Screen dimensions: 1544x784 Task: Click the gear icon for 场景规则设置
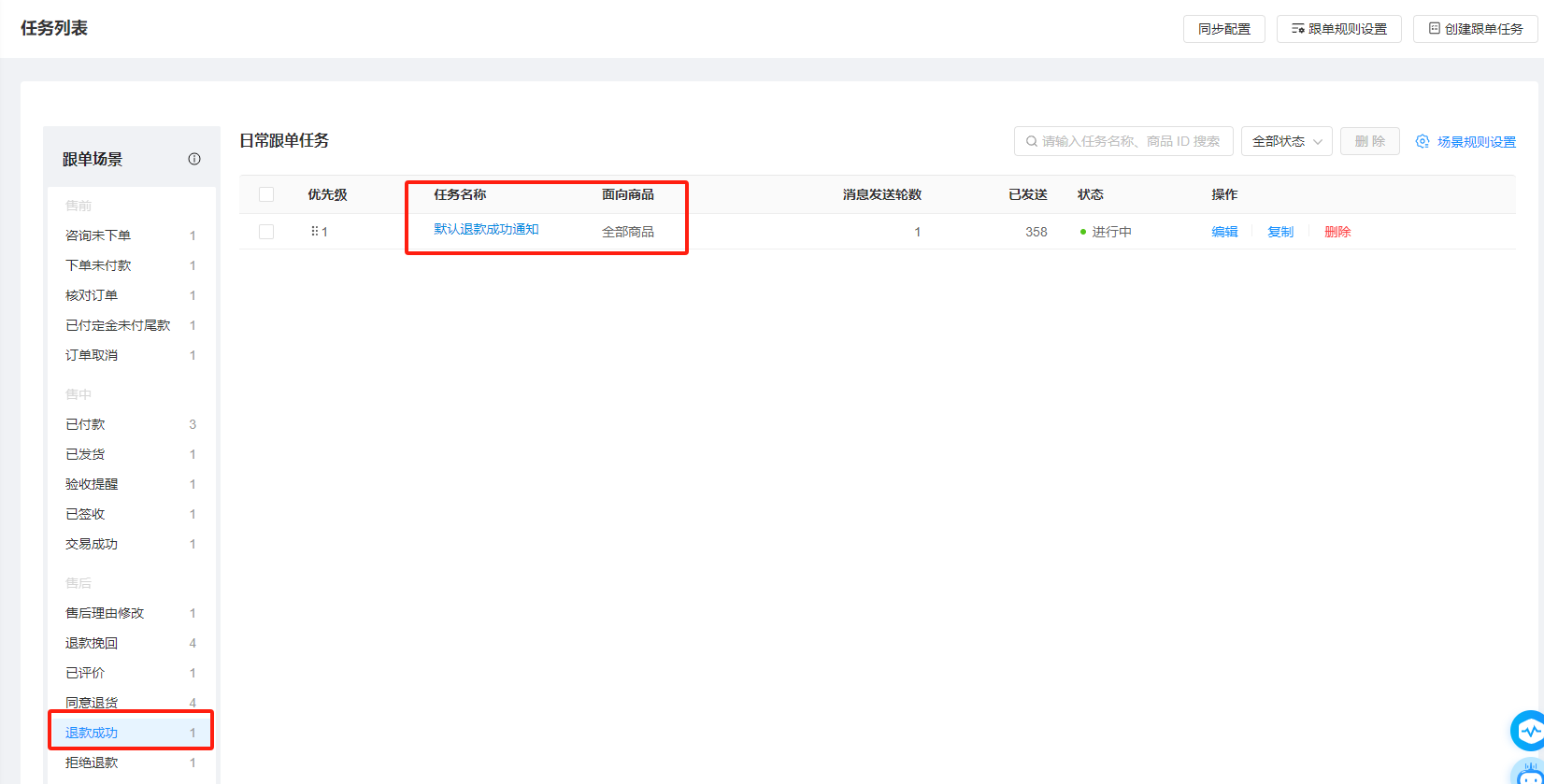click(x=1422, y=142)
